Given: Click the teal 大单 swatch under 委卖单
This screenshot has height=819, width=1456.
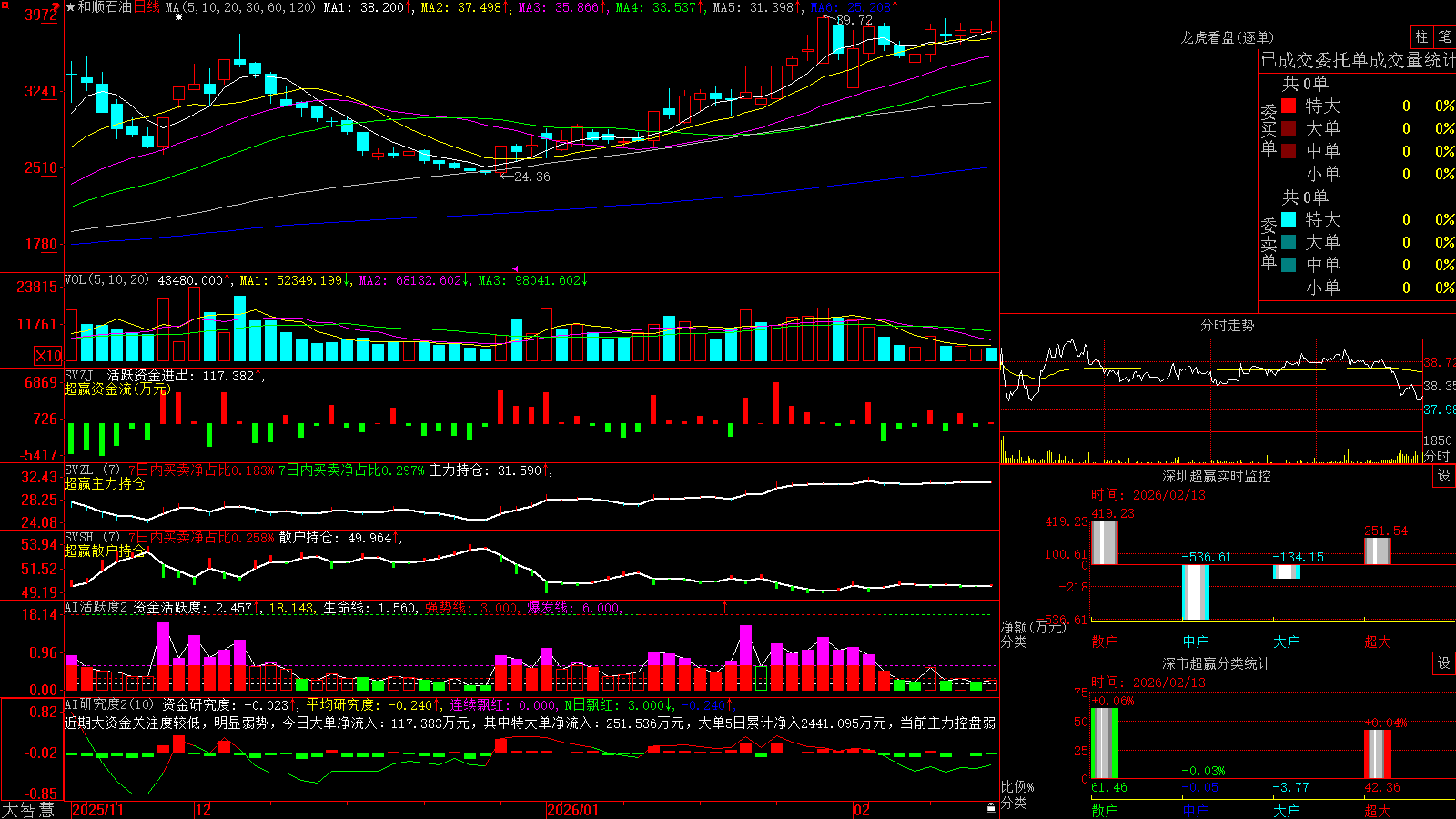Looking at the screenshot, I should 1289,242.
